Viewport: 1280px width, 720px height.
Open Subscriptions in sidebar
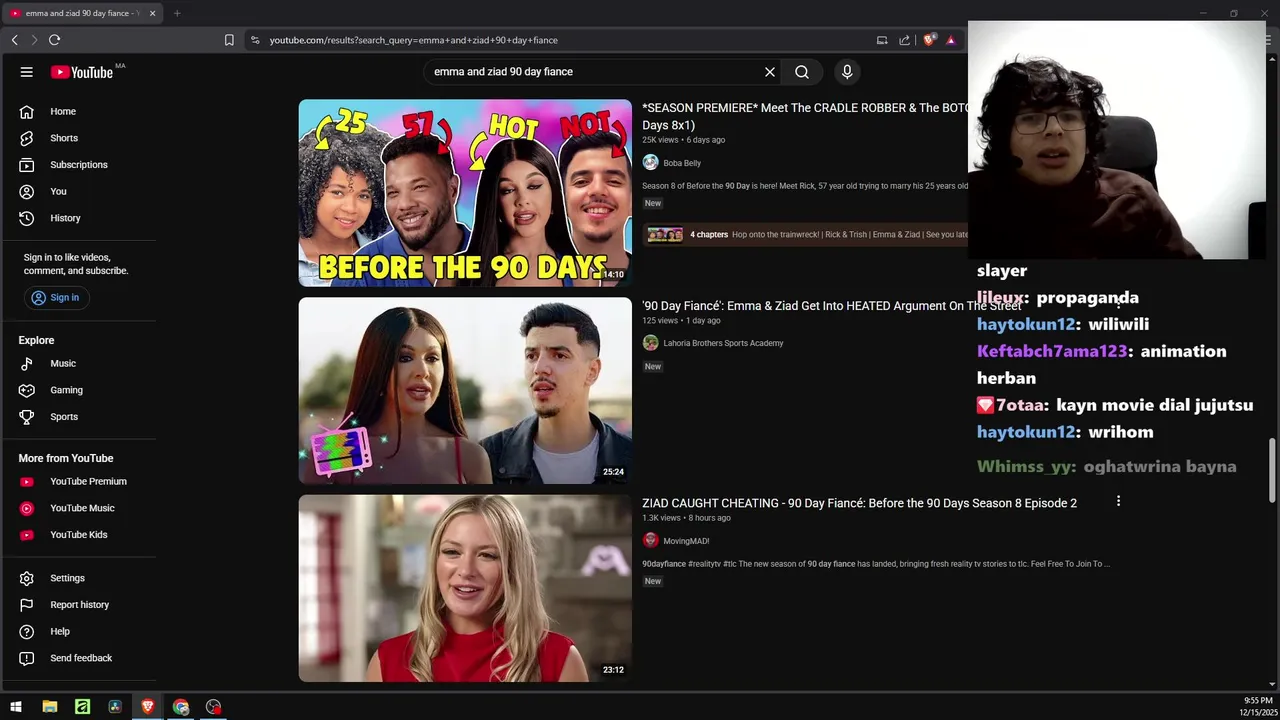(x=79, y=165)
